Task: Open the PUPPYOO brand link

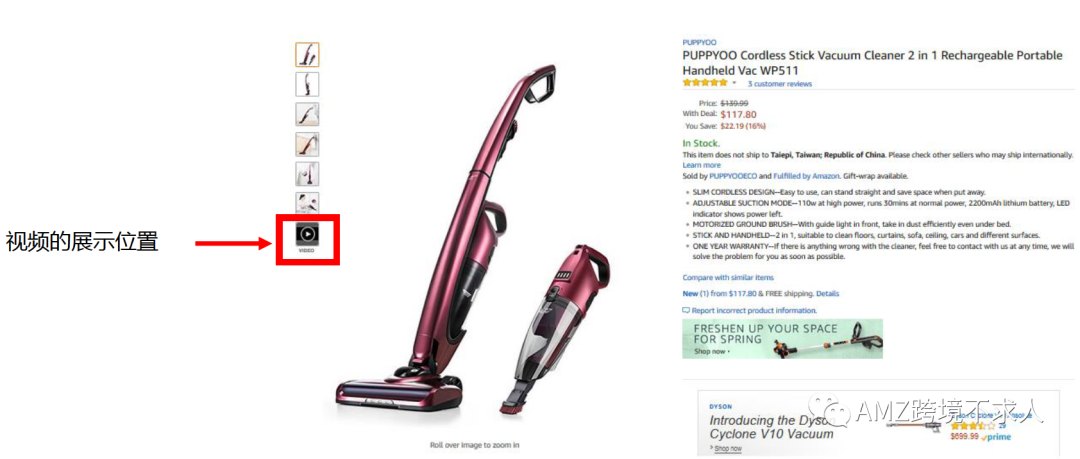Action: point(699,43)
